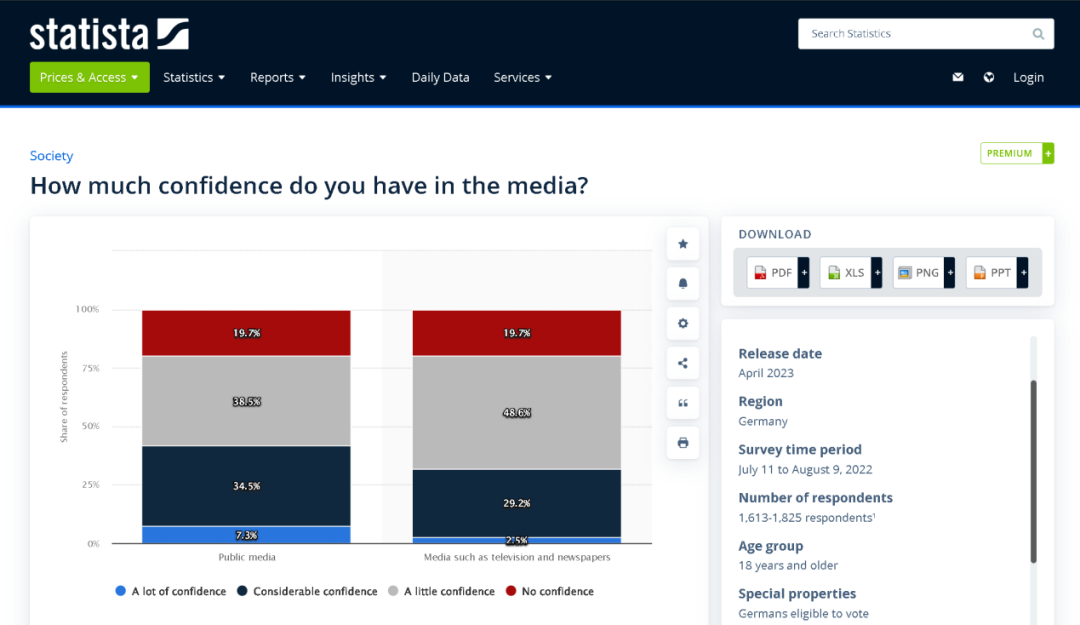Click the 'Share of respondents' axis title
Viewport: 1080px width, 625px height.
click(64, 397)
